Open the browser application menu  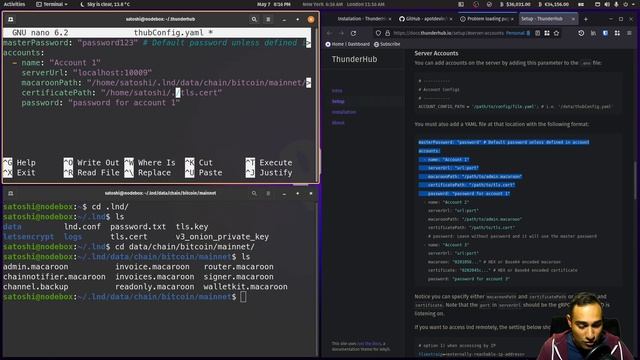tap(629, 33)
